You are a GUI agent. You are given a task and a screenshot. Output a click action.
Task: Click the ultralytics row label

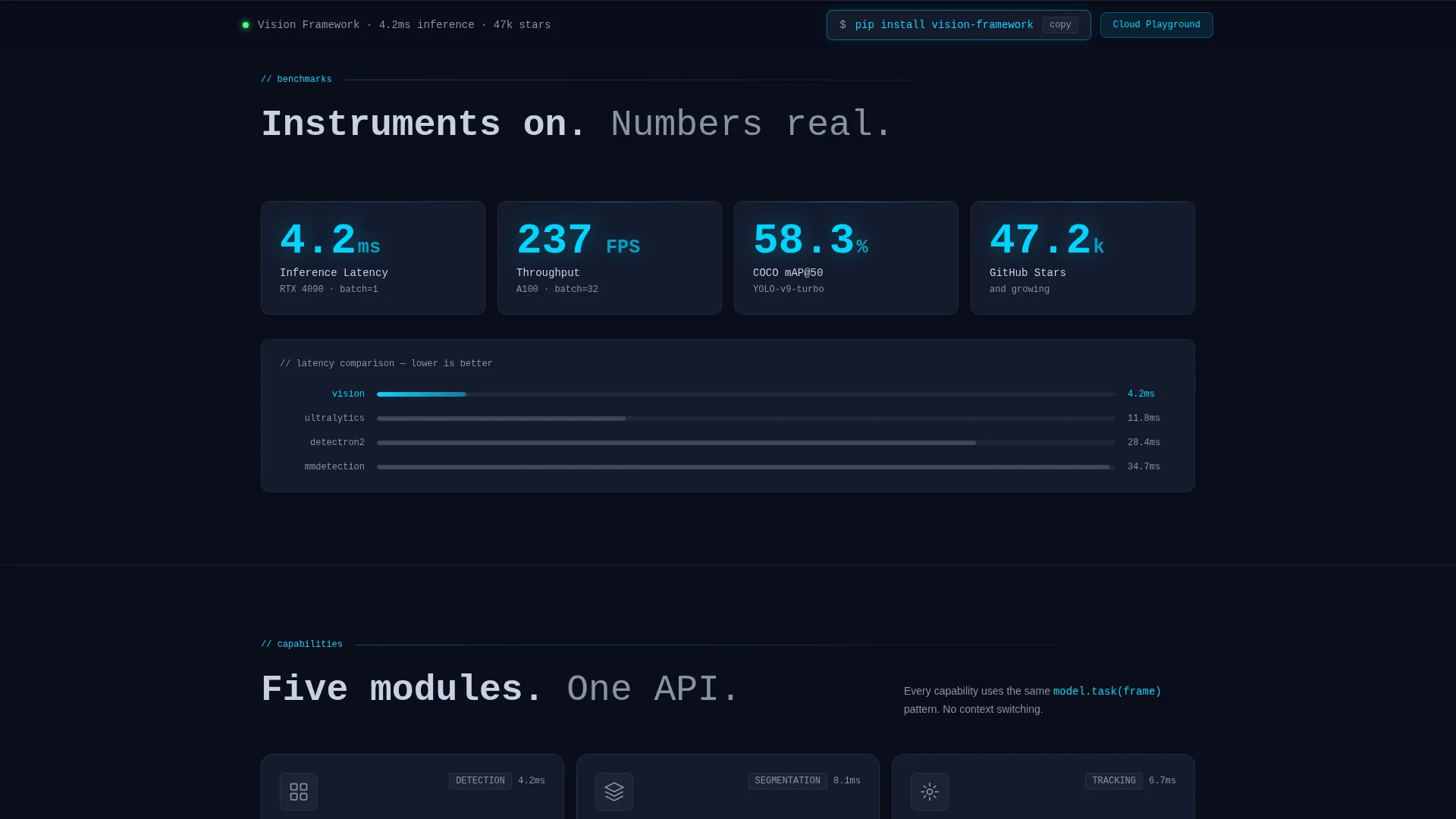tap(334, 419)
